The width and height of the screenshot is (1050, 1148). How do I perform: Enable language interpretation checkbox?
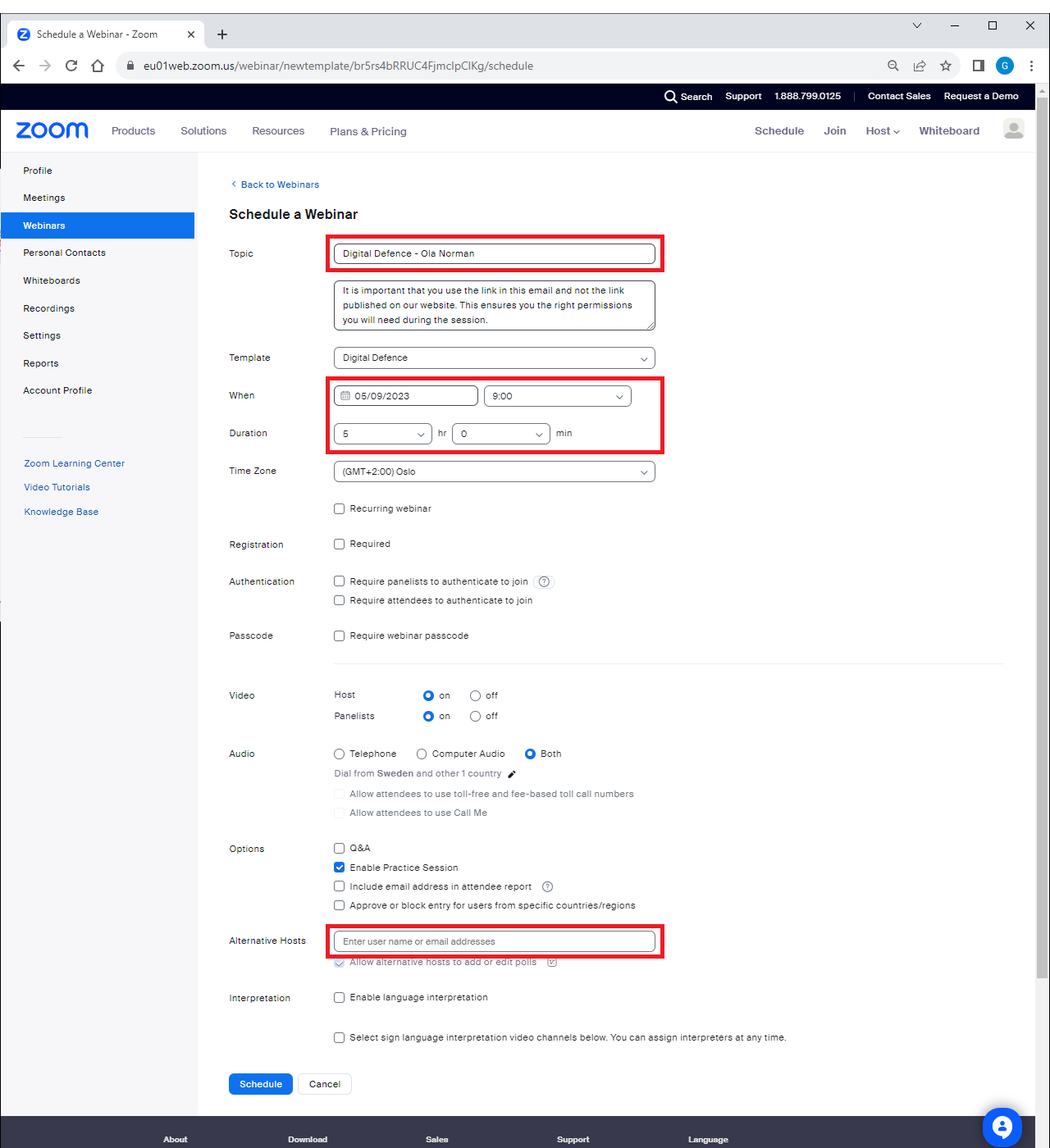(339, 998)
